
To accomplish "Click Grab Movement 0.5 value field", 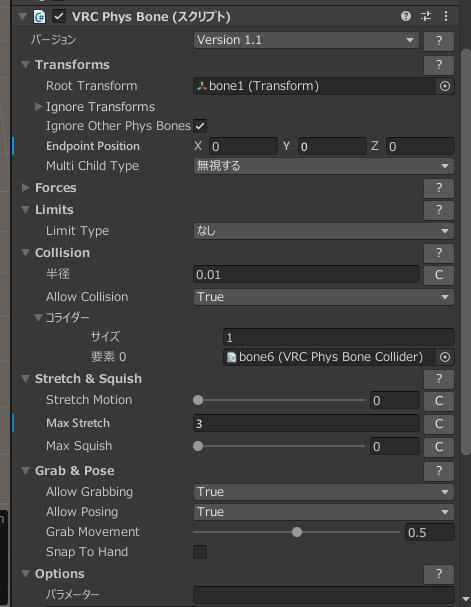I will click(x=430, y=532).
